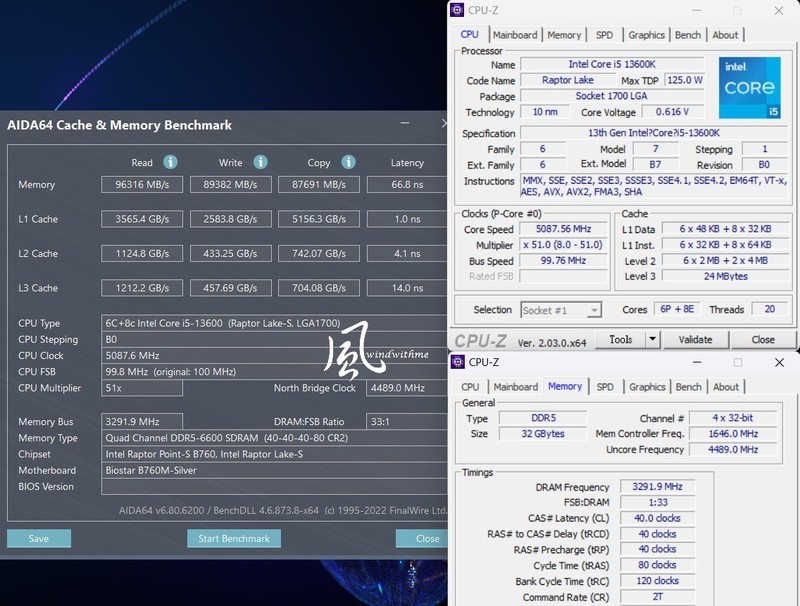Open the About tab in the lower CPU-Z window
Viewport: 800px width, 606px height.
tap(726, 387)
